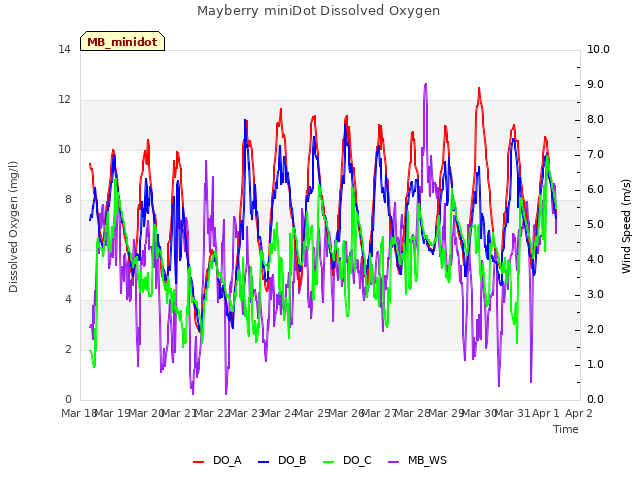Image resolution: width=640 pixels, height=480 pixels.
Task: Click the chart title Mayberry miniDot Dissolved Oxygen
Action: 318,11
